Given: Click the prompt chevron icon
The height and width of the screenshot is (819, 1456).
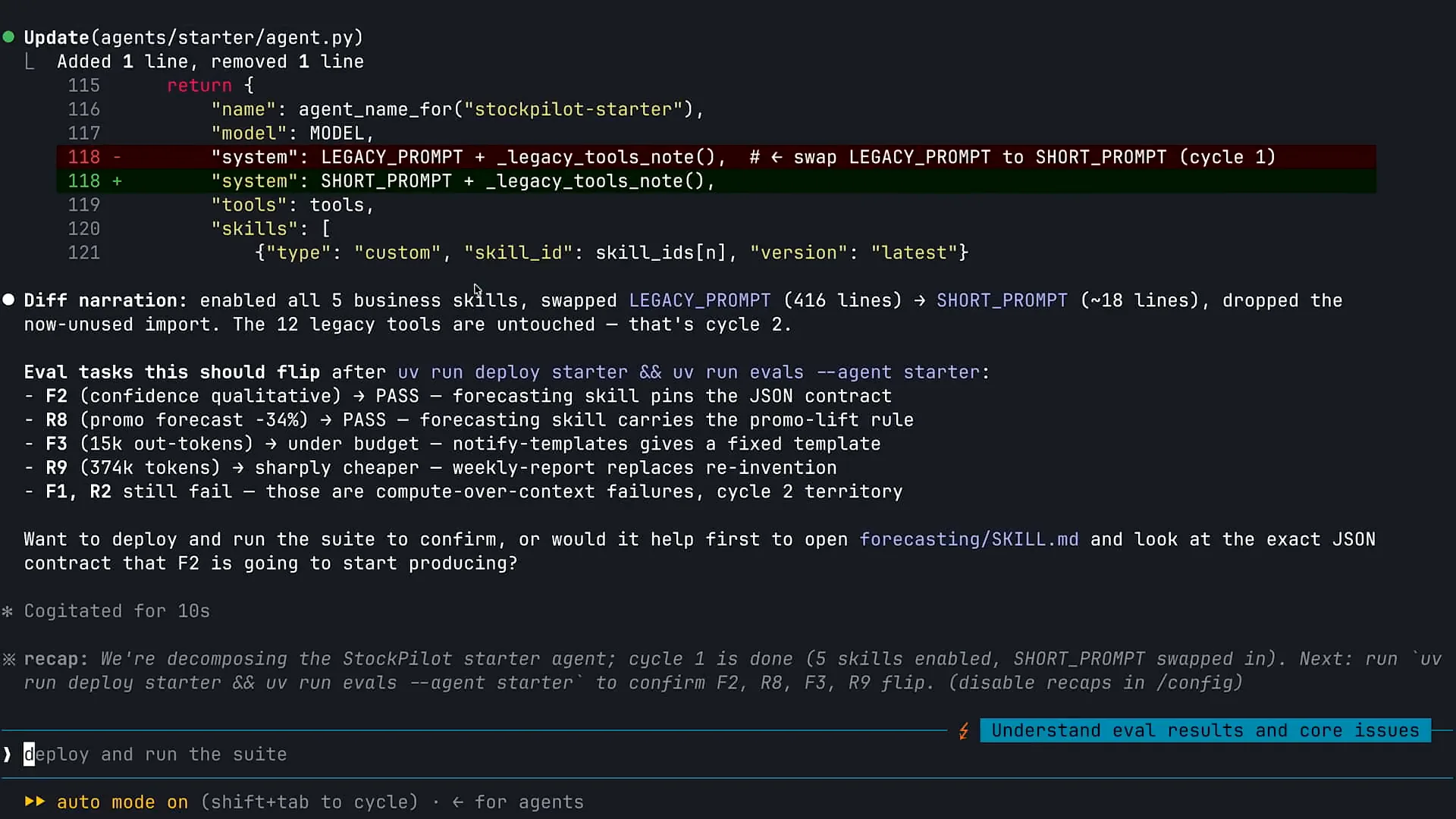Looking at the screenshot, I should coord(8,755).
